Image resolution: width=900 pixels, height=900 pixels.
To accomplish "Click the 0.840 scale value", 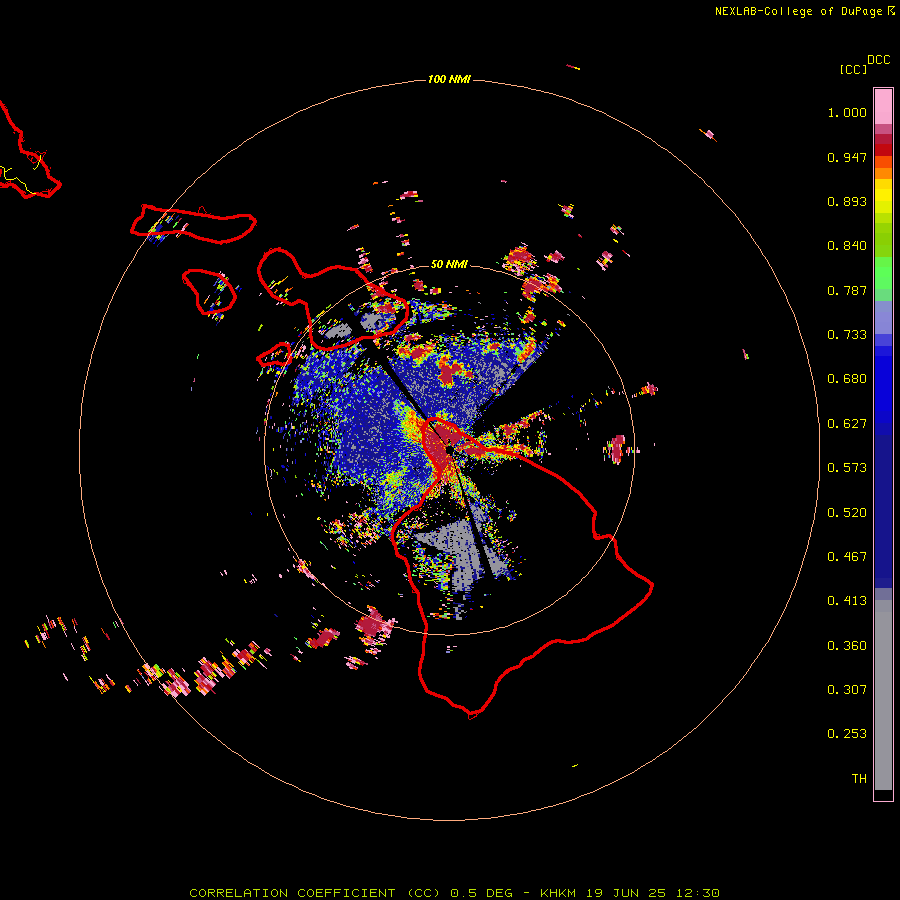I will coord(847,246).
